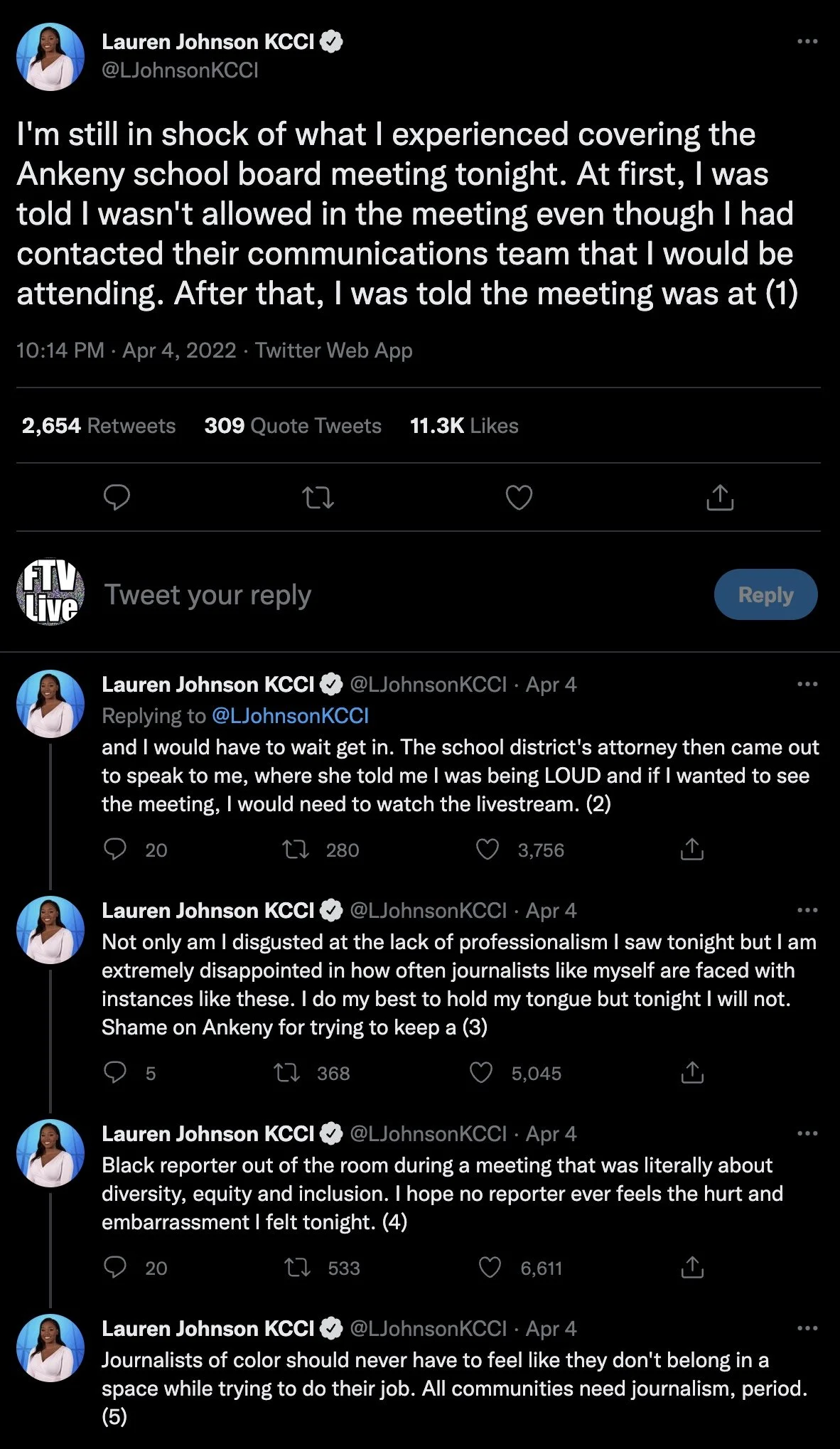The width and height of the screenshot is (840, 1449).
Task: Like the reply with 6,611 likes
Action: pyautogui.click(x=490, y=1268)
